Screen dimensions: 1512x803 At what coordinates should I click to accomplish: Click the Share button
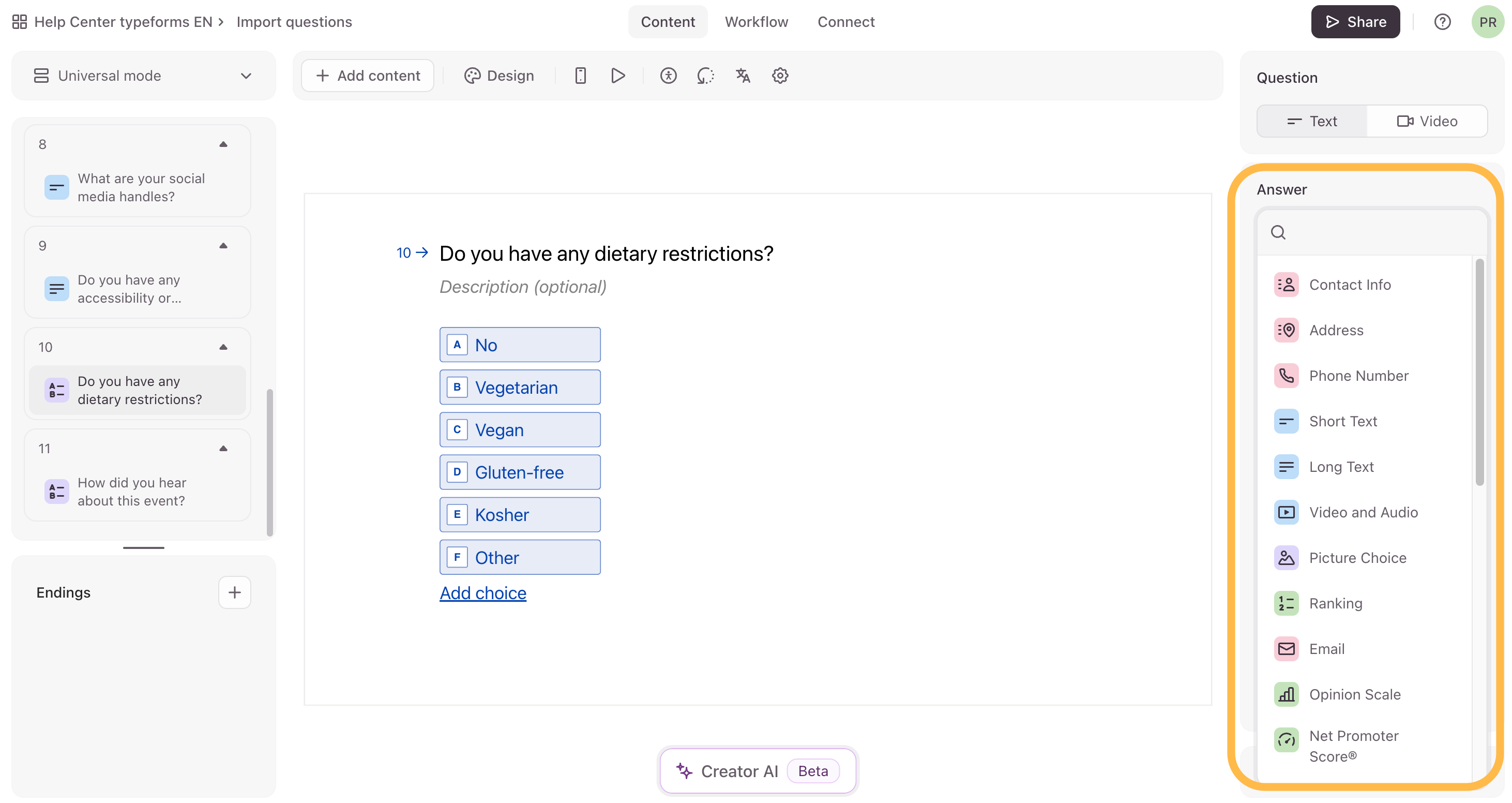coord(1355,22)
